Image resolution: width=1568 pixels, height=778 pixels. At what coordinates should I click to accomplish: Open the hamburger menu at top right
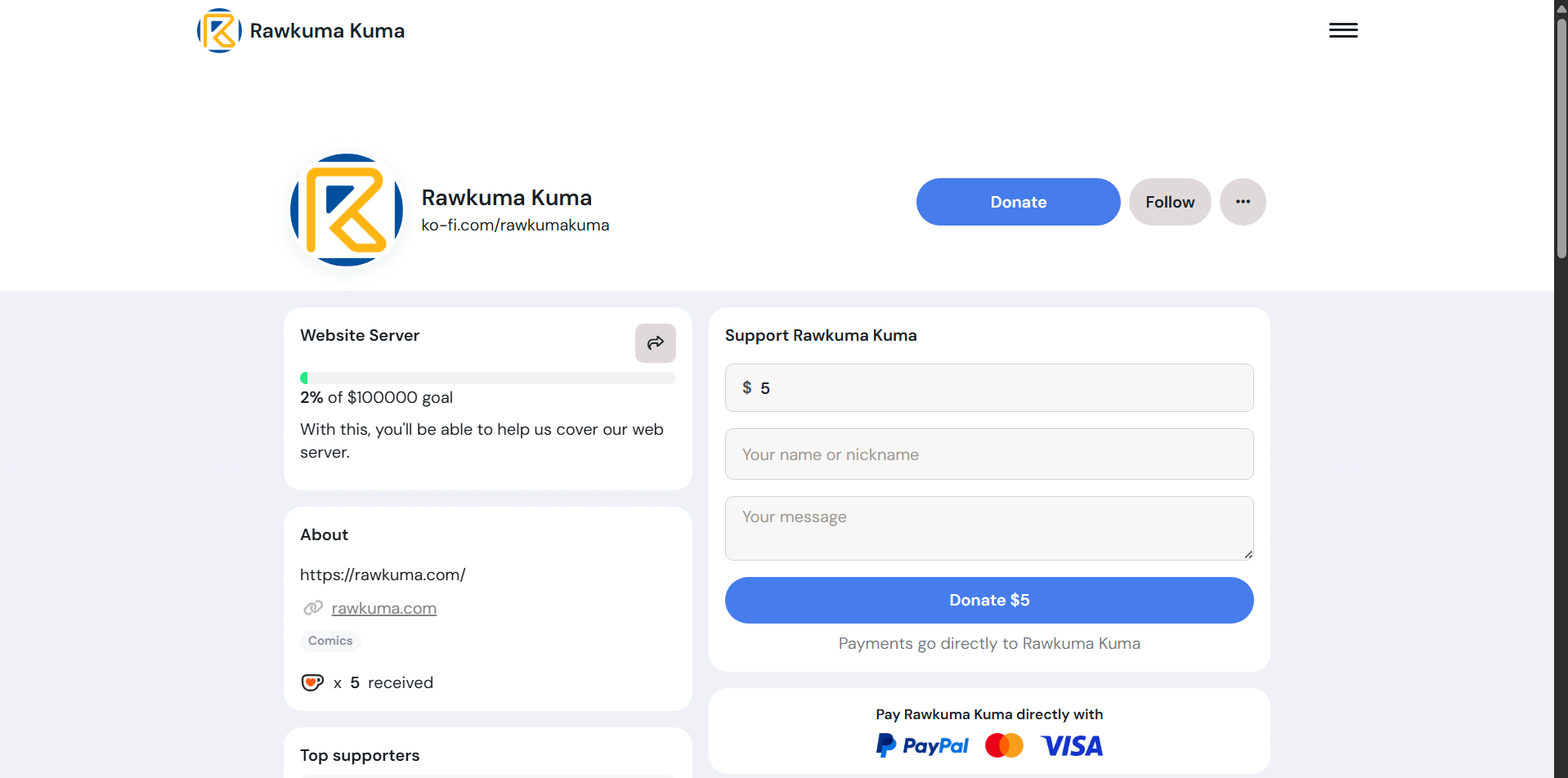[1343, 31]
